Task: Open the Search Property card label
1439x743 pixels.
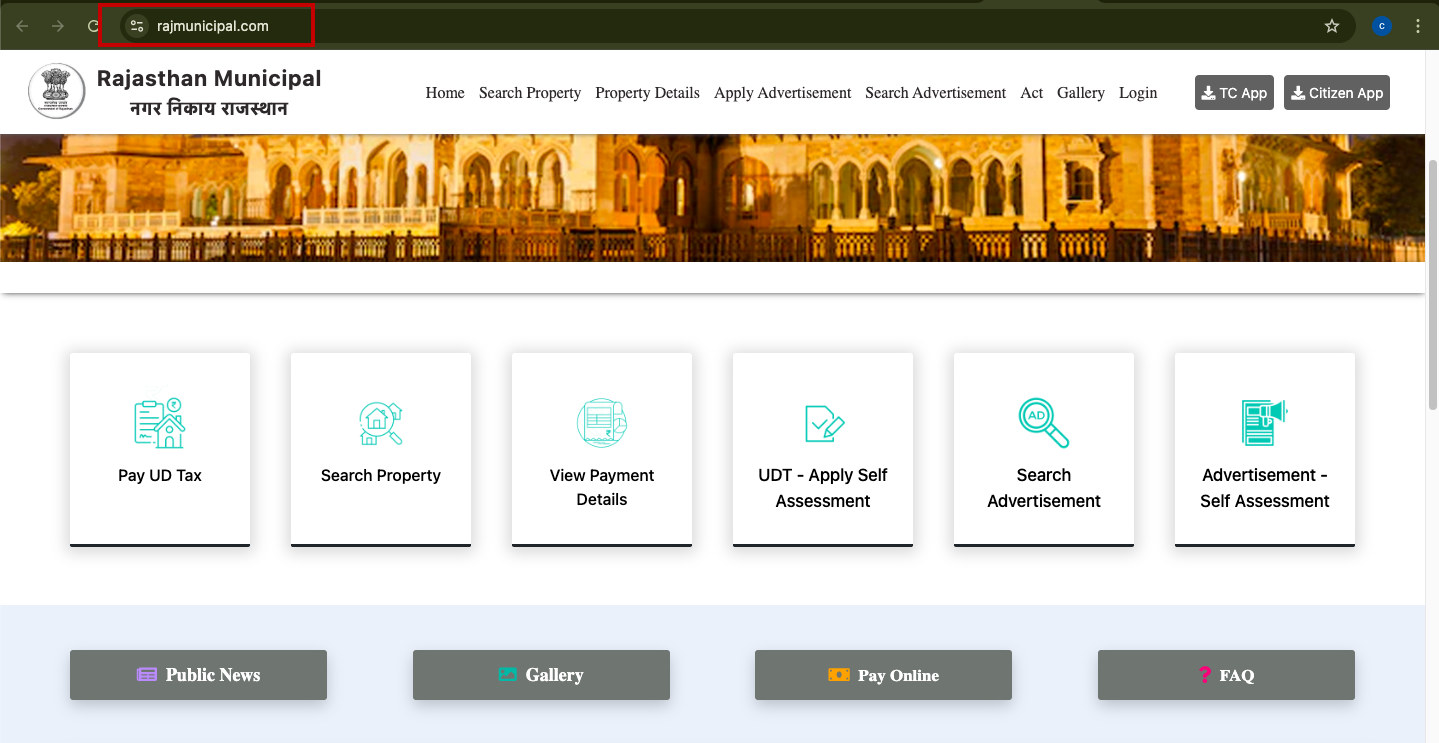Action: [x=381, y=476]
